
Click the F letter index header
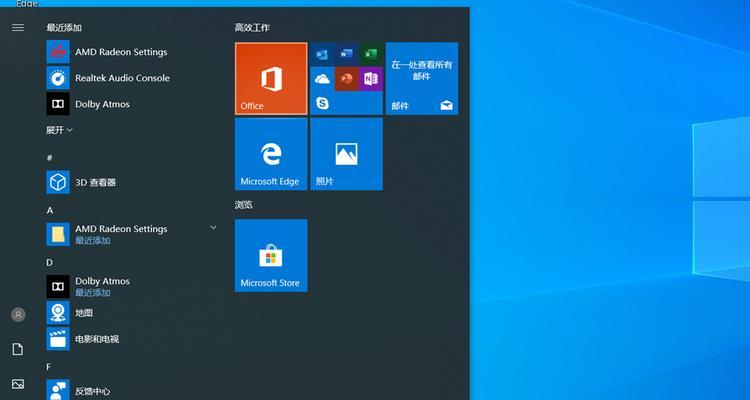[49, 367]
